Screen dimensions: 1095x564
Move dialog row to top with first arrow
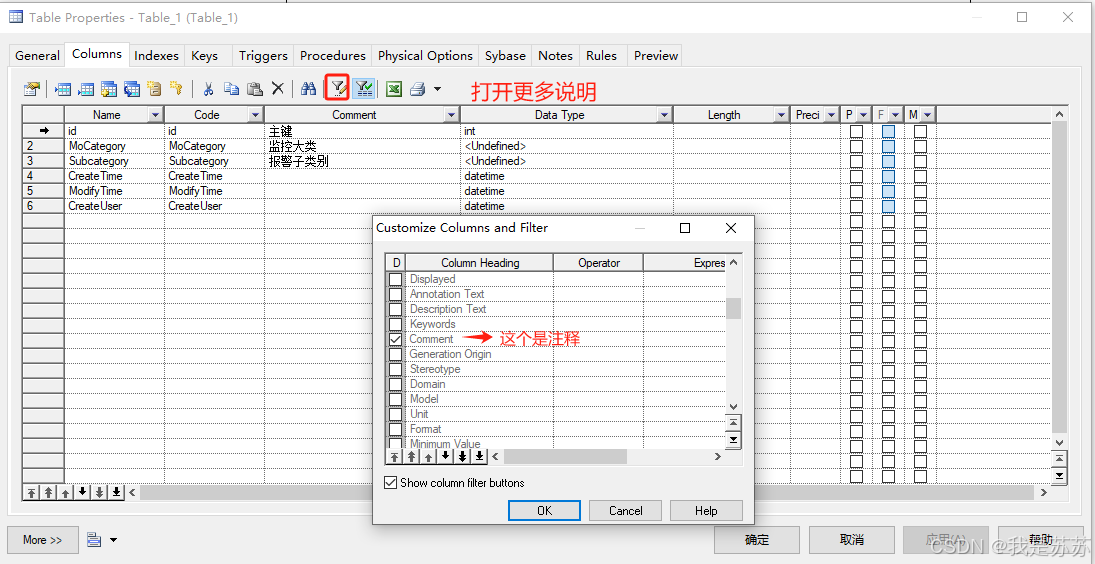pos(395,457)
